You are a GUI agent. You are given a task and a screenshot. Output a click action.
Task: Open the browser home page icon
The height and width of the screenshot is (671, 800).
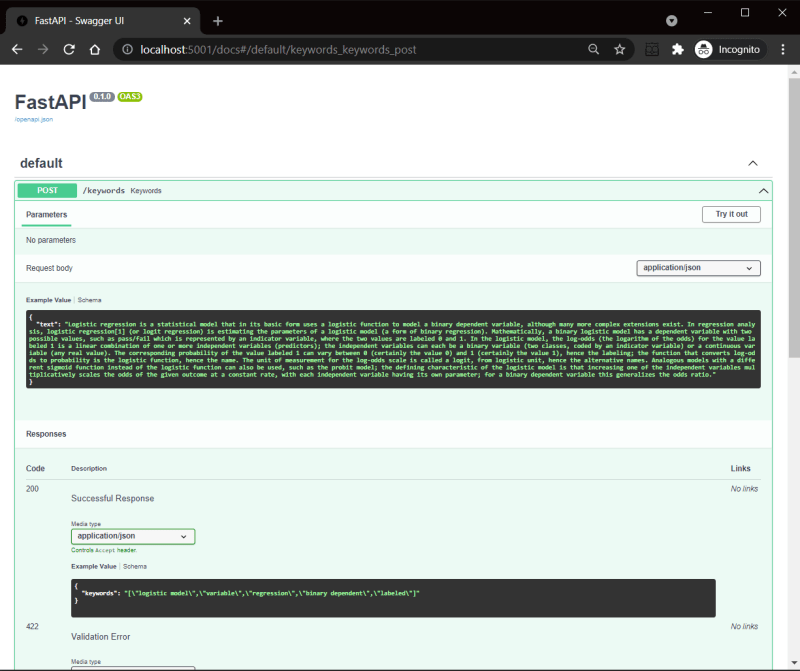[95, 49]
